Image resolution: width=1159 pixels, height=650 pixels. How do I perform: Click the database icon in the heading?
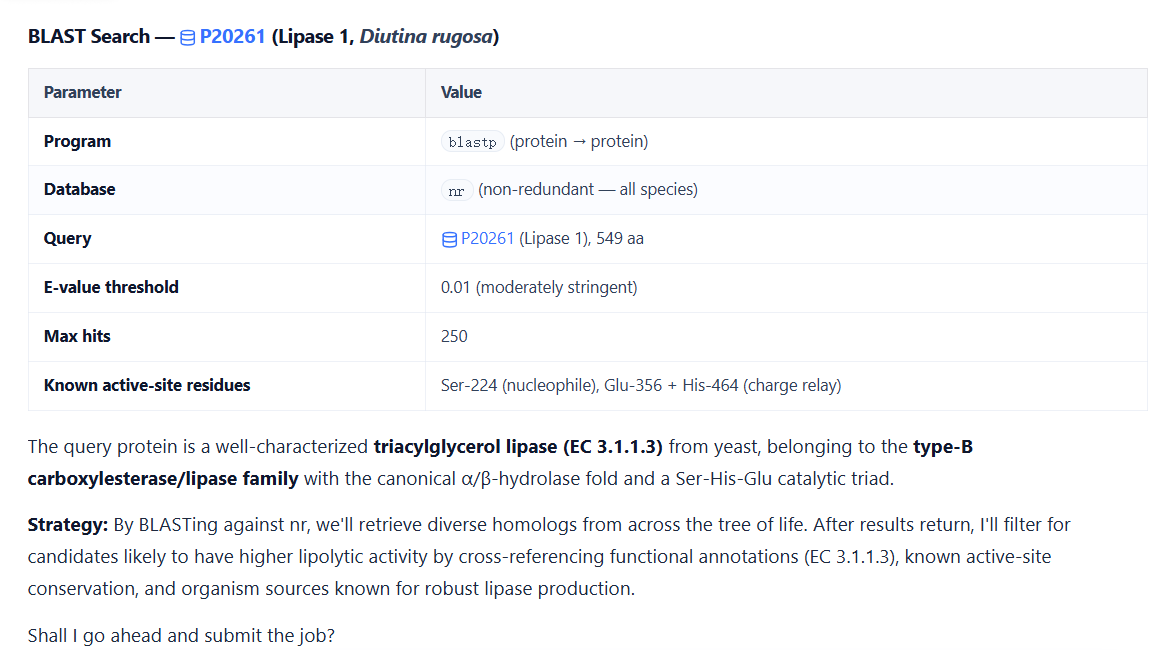pyautogui.click(x=188, y=38)
